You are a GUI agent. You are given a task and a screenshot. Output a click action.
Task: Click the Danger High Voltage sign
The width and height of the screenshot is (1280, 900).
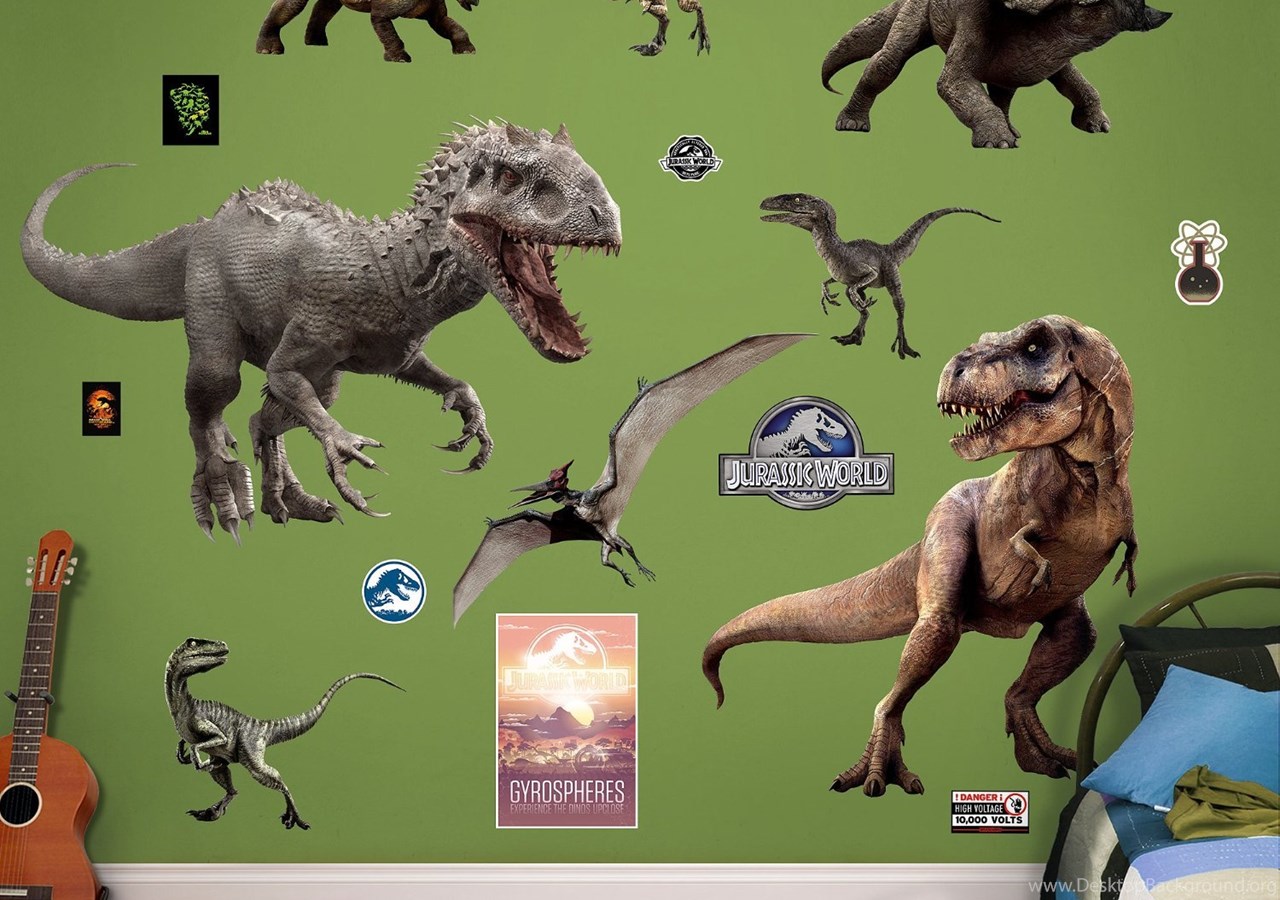point(990,811)
